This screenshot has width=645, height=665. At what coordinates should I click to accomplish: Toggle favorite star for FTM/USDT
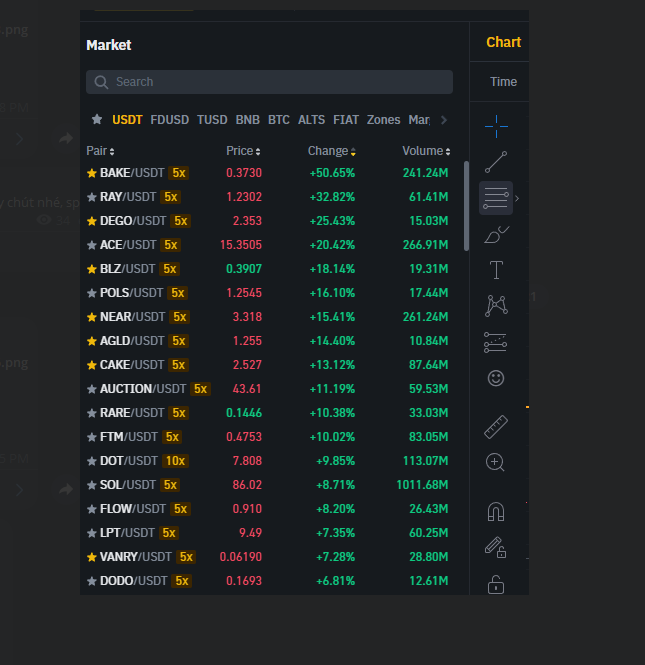(92, 437)
